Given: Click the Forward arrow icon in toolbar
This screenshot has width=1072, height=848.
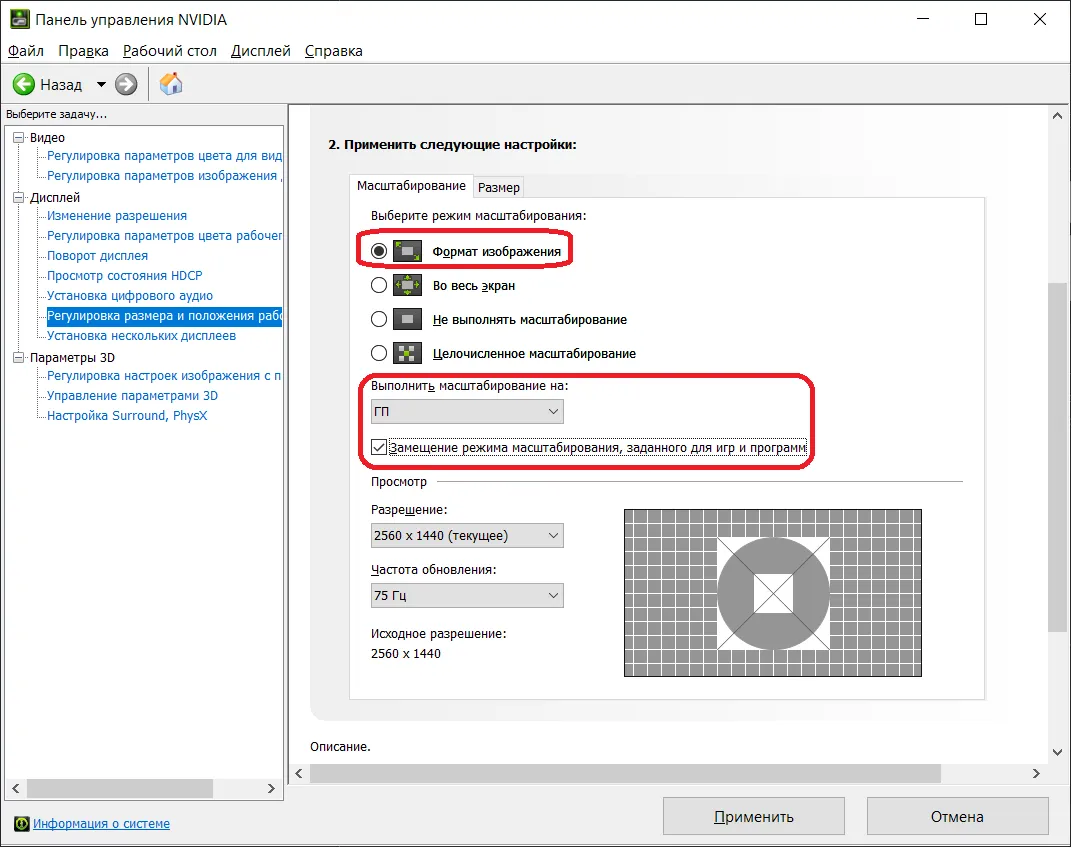Looking at the screenshot, I should tap(126, 84).
